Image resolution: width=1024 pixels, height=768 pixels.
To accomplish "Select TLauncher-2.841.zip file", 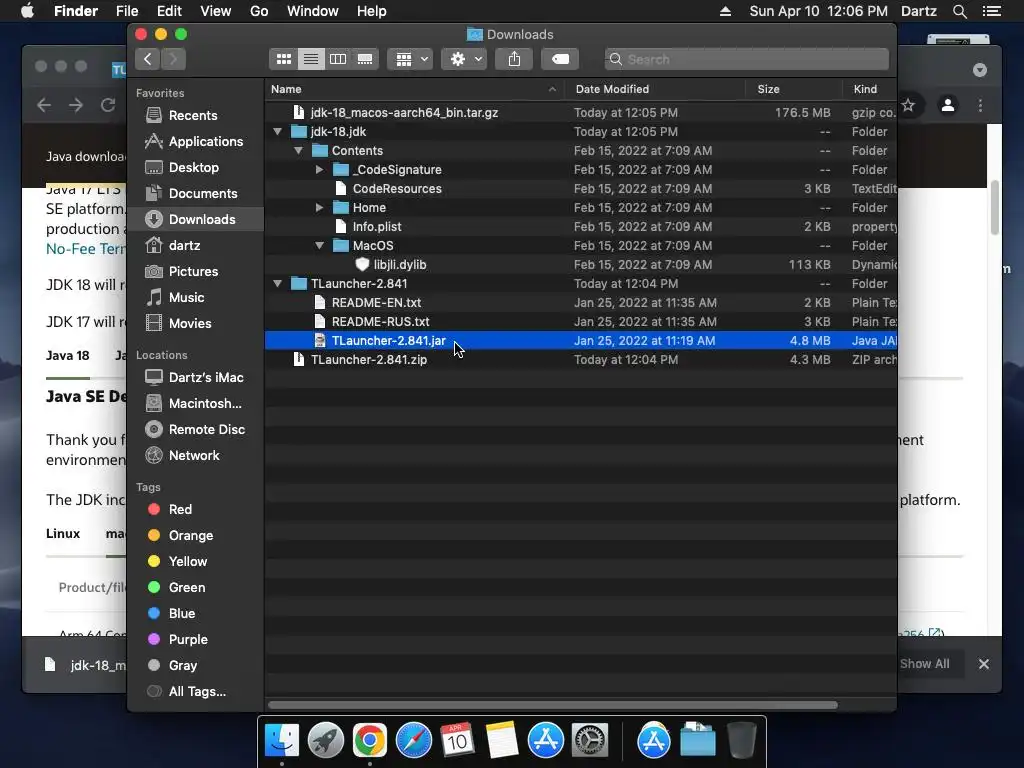I will coord(581,360).
